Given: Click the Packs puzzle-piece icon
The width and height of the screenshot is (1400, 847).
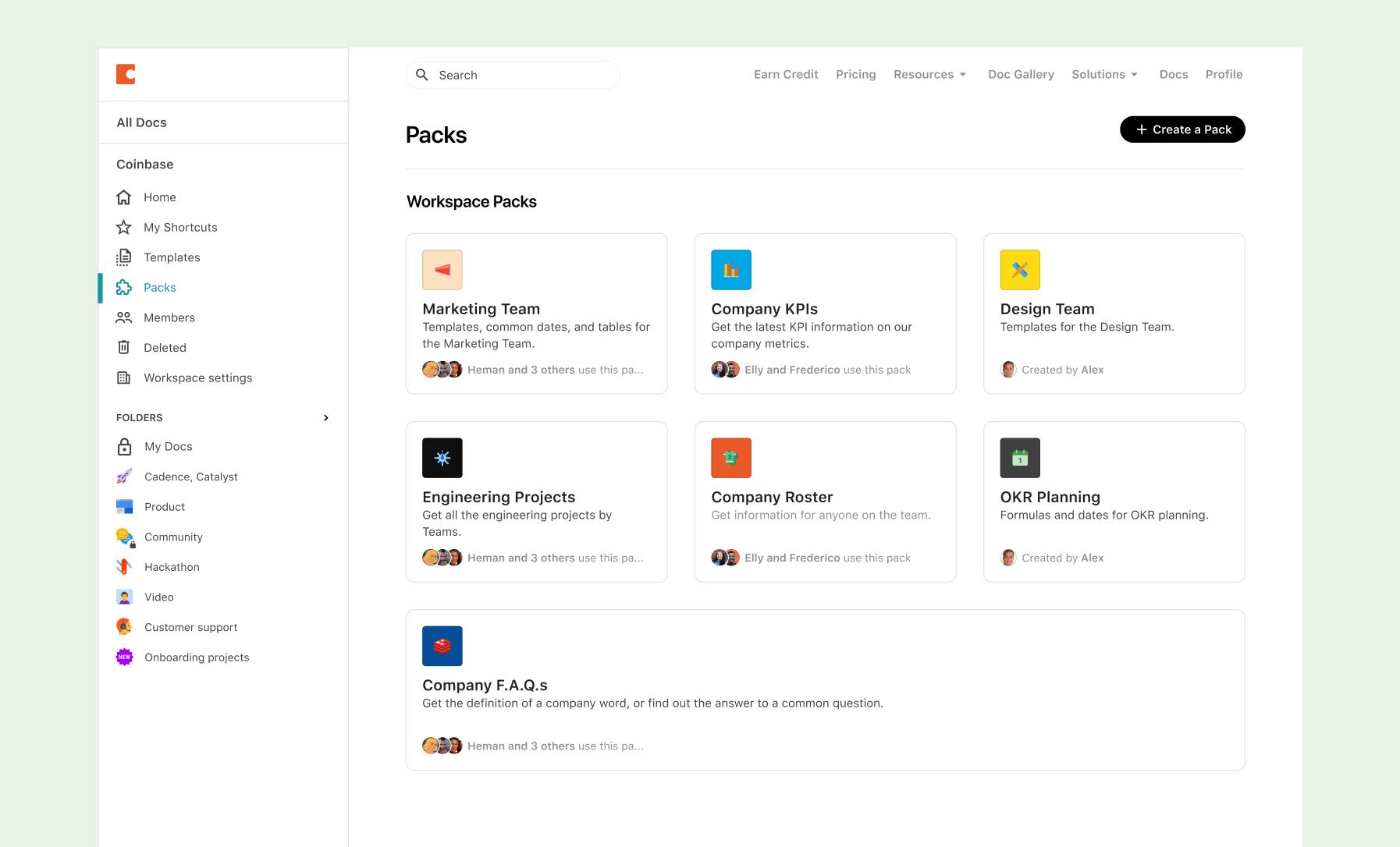Looking at the screenshot, I should (x=123, y=288).
